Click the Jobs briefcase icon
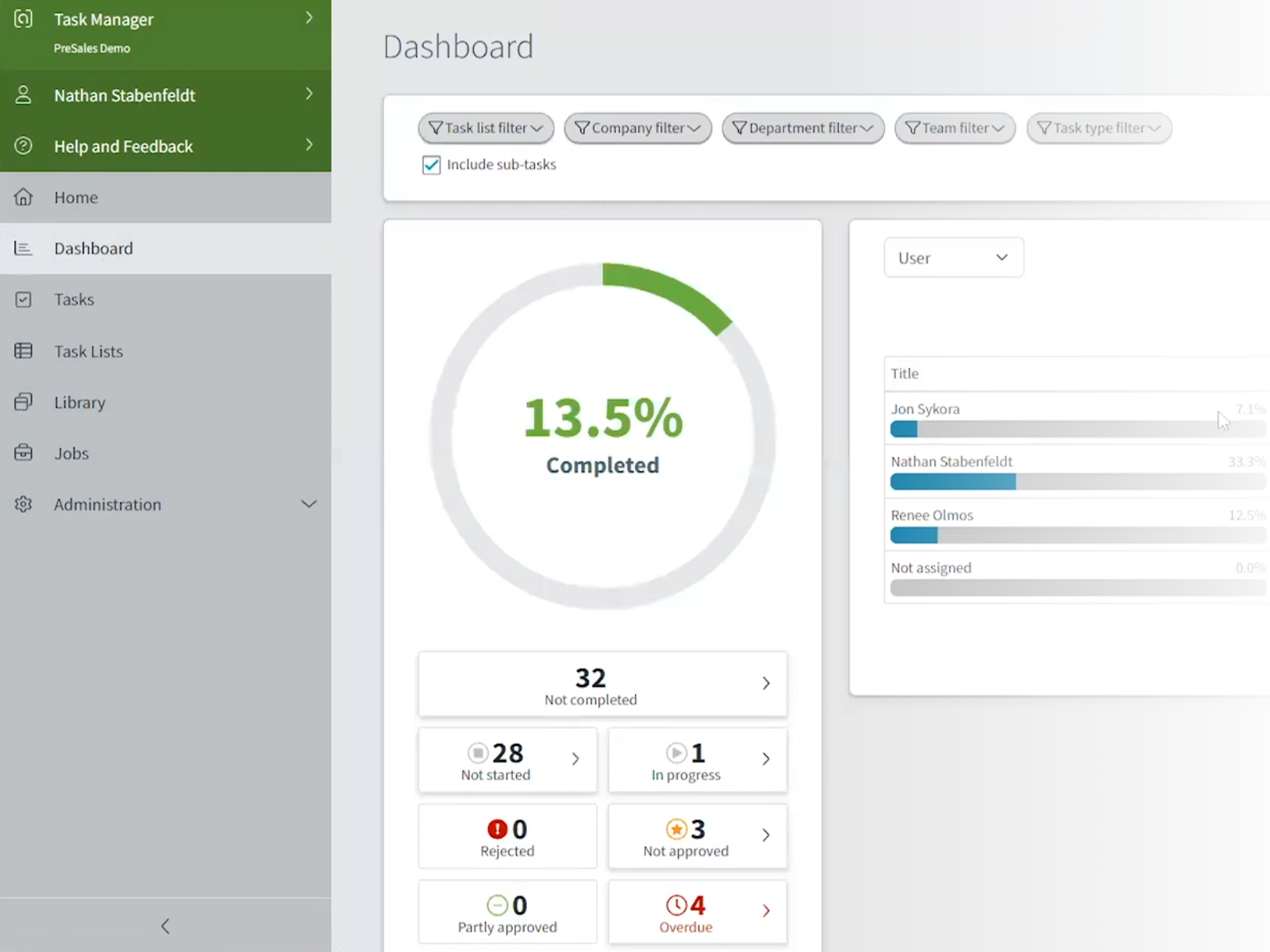Viewport: 1270px width, 952px height. 24,453
